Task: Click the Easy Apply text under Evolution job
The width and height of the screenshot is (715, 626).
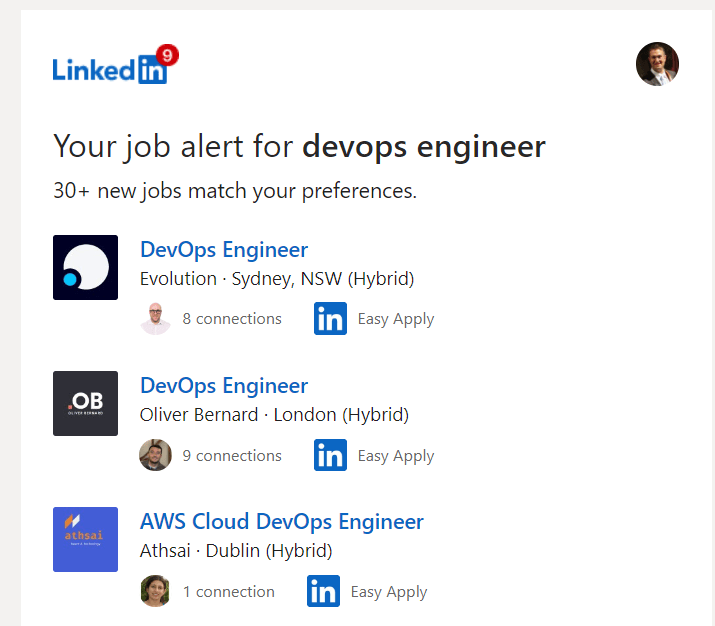Action: pos(396,319)
